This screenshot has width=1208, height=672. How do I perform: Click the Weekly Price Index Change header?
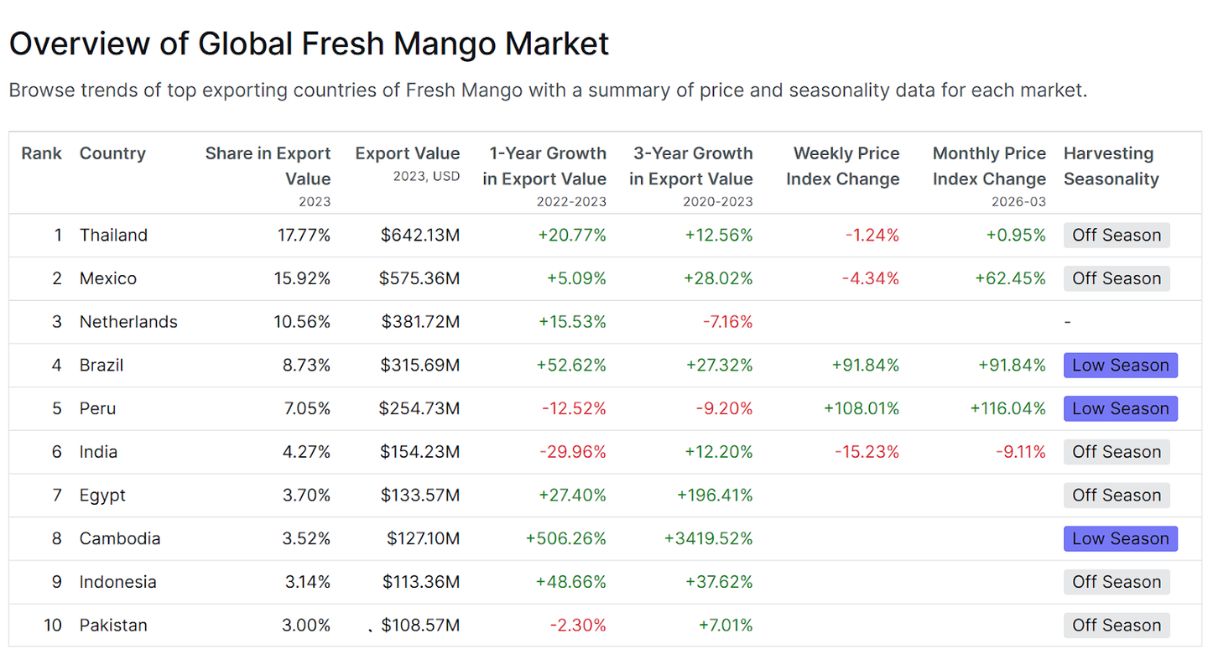pos(843,166)
